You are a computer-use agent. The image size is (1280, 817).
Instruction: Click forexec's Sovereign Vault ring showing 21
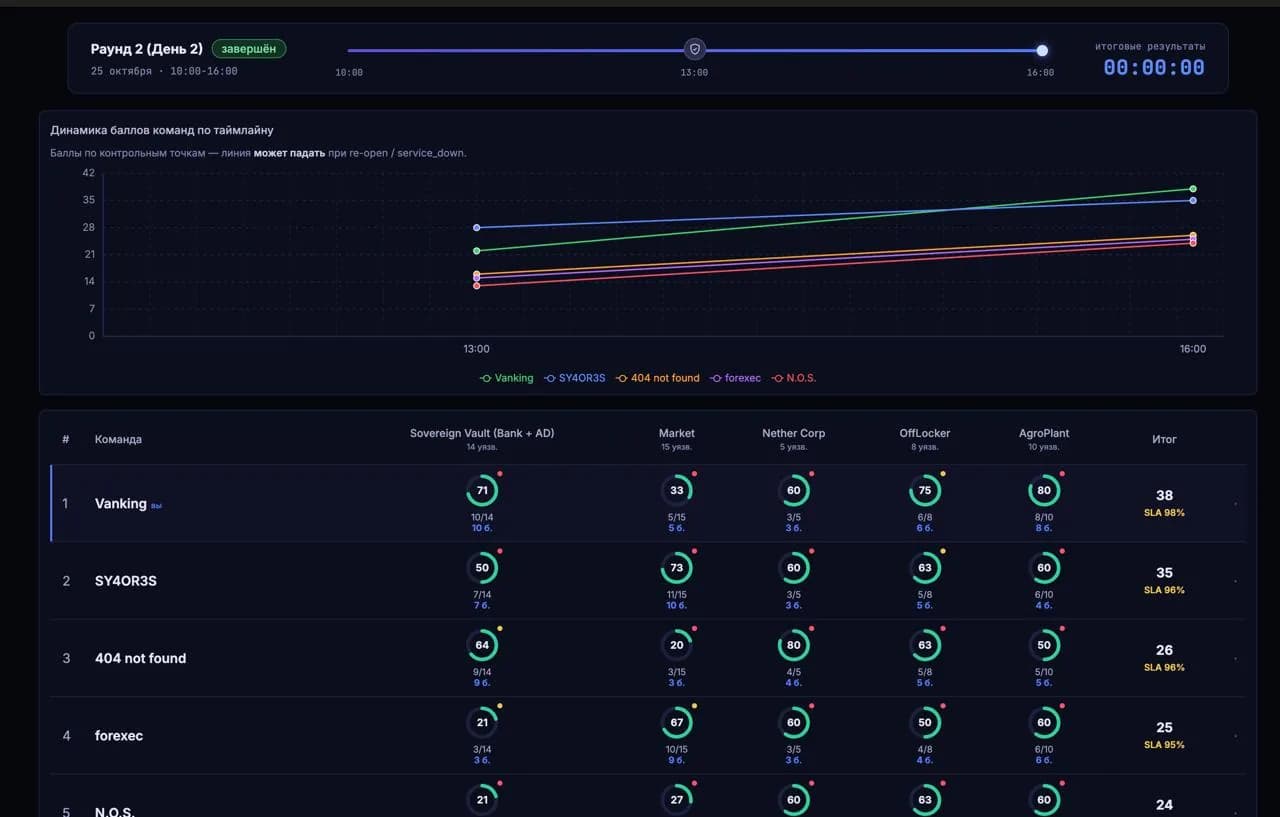pyautogui.click(x=482, y=722)
